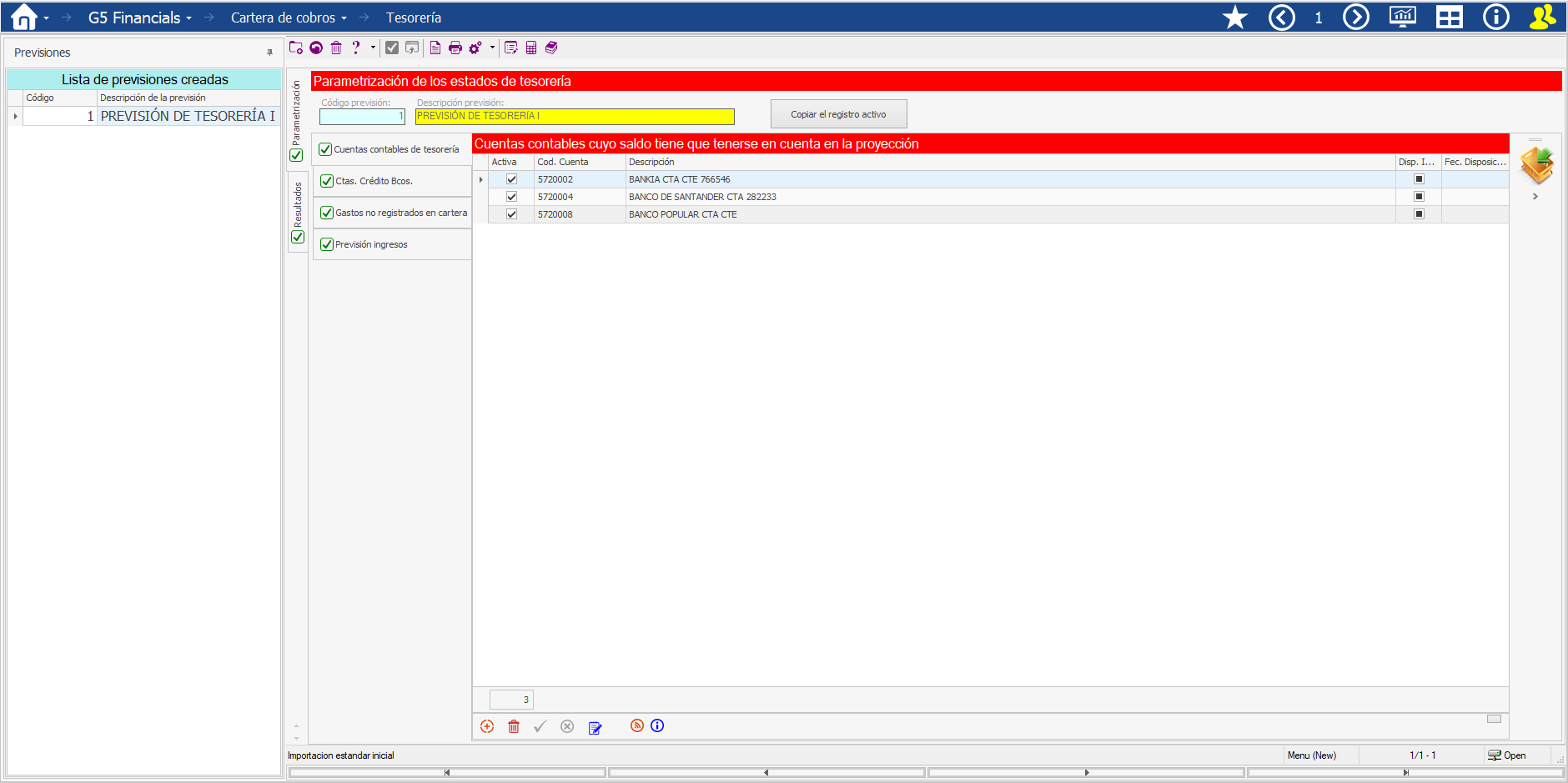The image size is (1568, 783).
Task: Click the purple calculator toolbar icon
Action: (531, 48)
